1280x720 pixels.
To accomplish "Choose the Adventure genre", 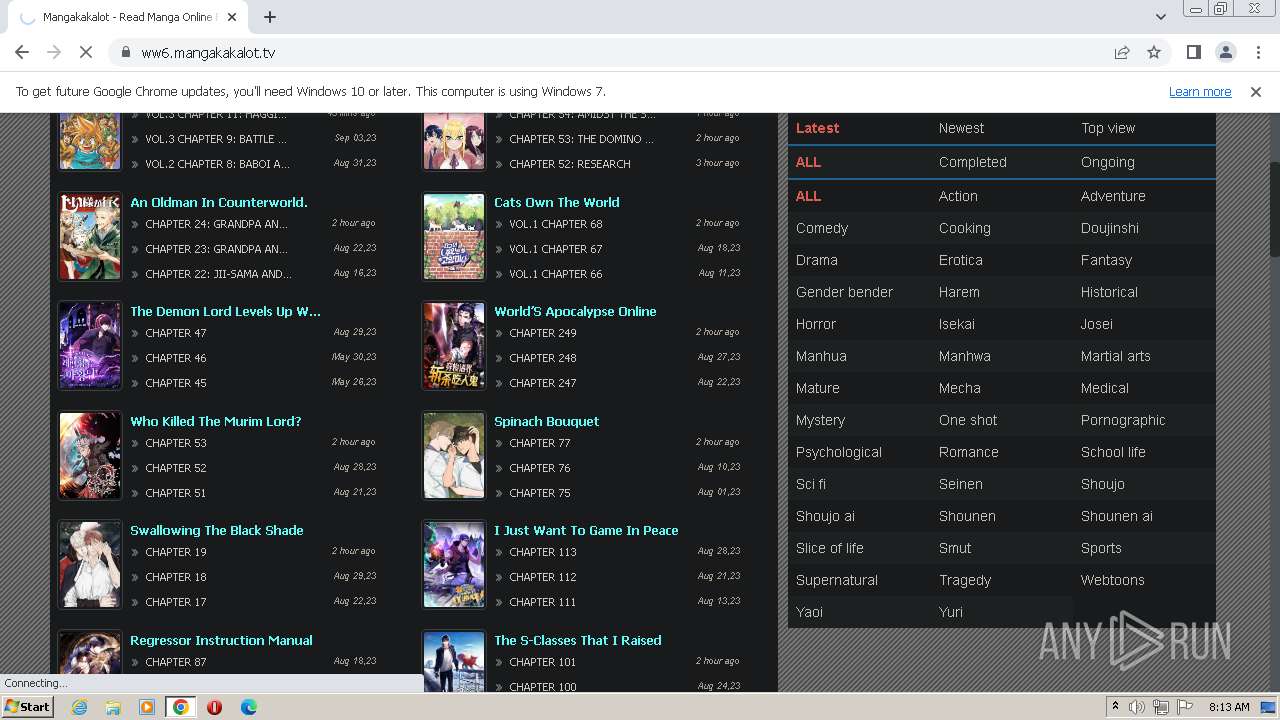I will coord(1113,196).
